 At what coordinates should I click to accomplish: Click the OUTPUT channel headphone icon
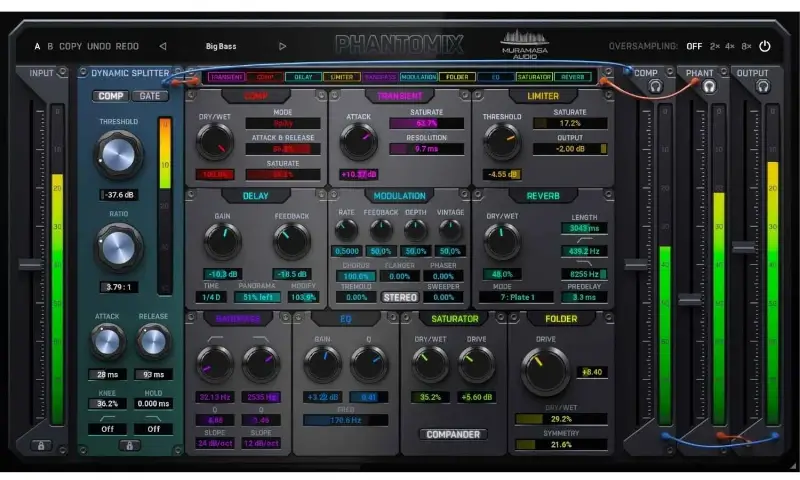(762, 87)
